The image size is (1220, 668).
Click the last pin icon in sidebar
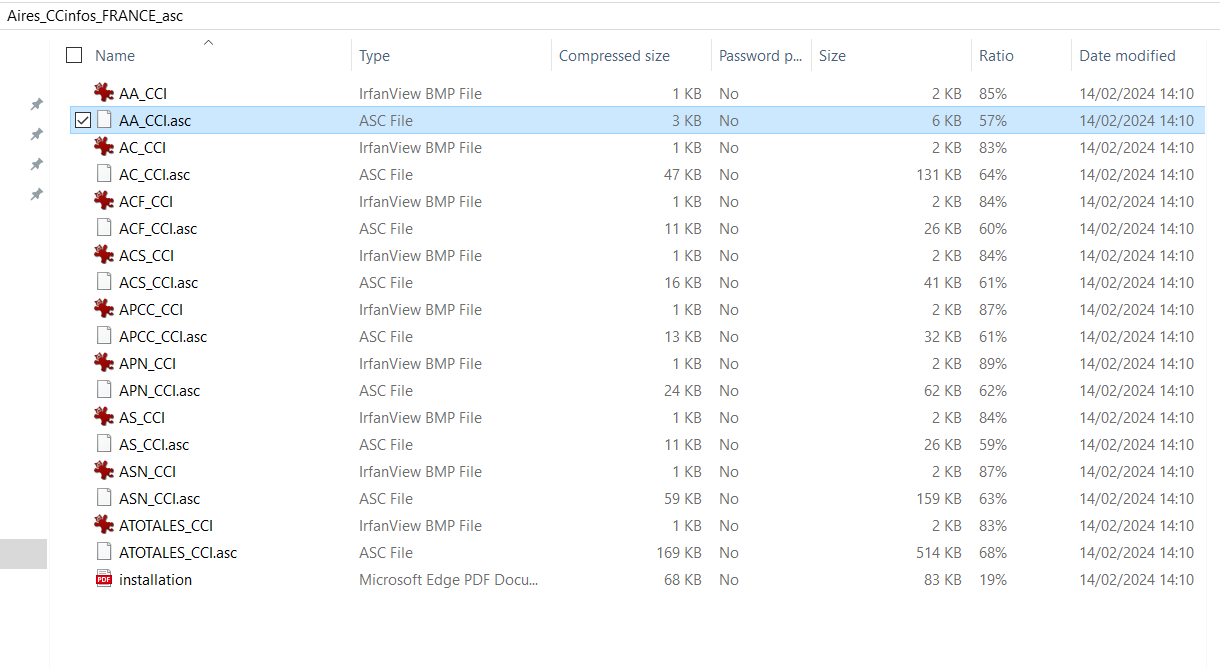[36, 194]
